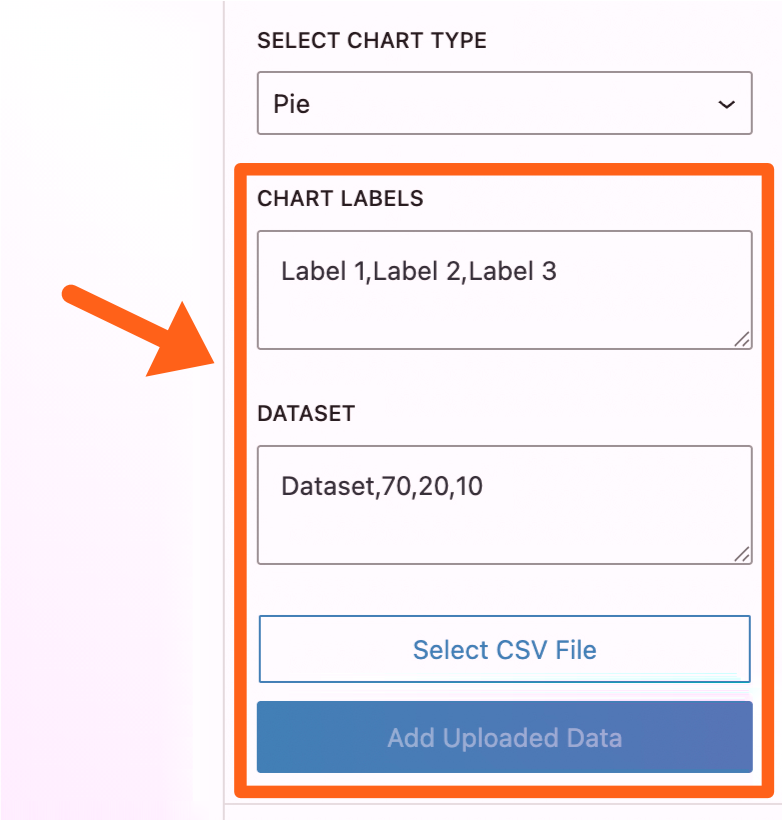Viewport: 782px width, 820px height.
Task: Grab the Dataset textarea resize handle
Action: [742, 554]
